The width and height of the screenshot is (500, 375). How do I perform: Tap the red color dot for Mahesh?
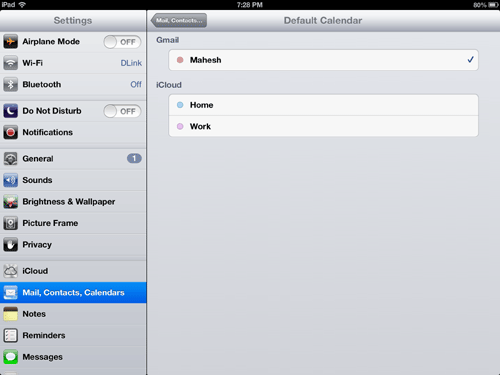click(x=180, y=60)
